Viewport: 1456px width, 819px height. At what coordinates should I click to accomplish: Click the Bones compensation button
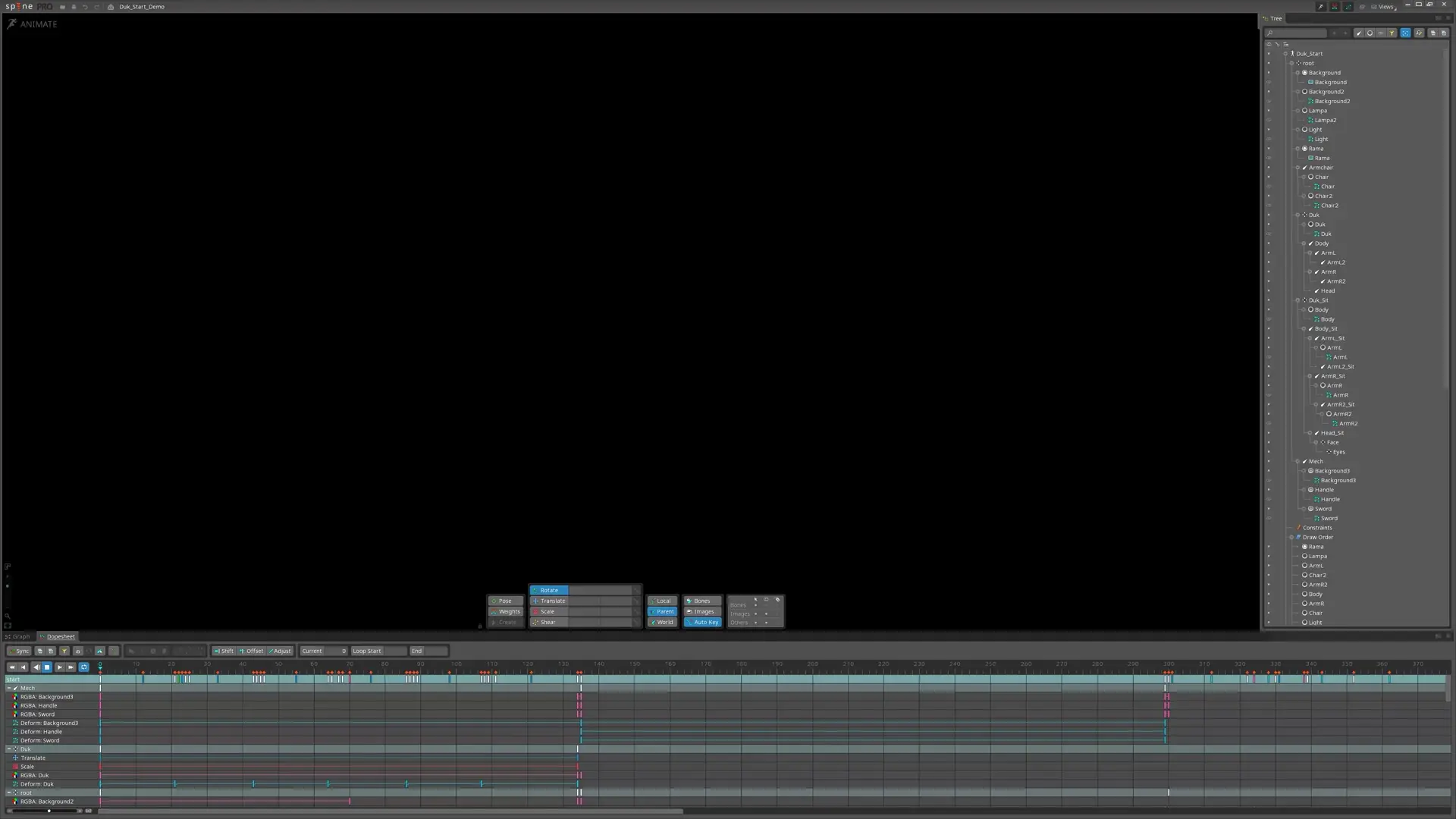pos(701,601)
